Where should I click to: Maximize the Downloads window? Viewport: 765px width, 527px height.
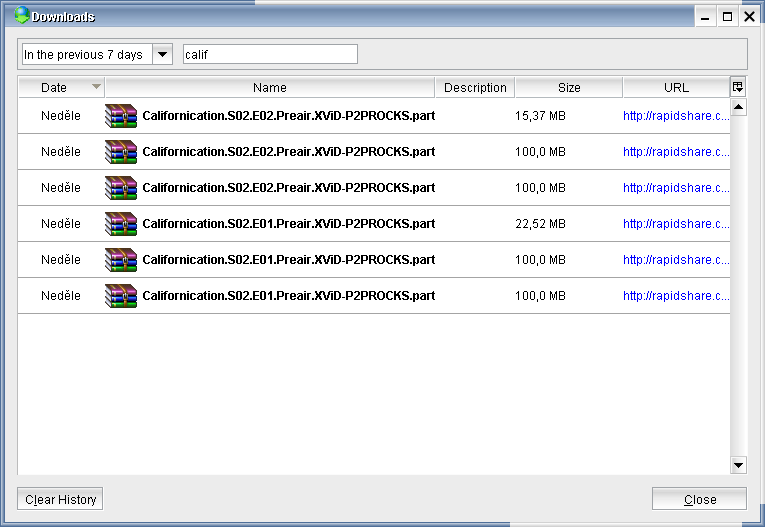point(727,17)
